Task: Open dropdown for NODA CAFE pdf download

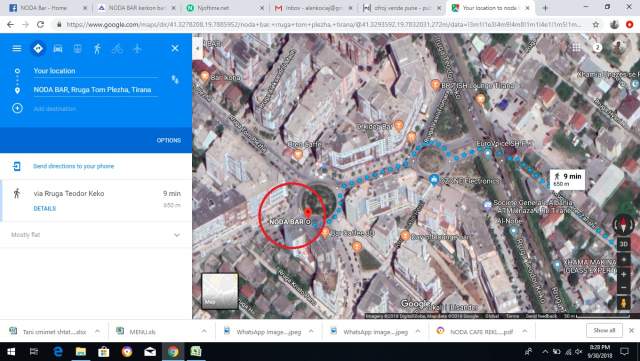Action: pos(524,331)
